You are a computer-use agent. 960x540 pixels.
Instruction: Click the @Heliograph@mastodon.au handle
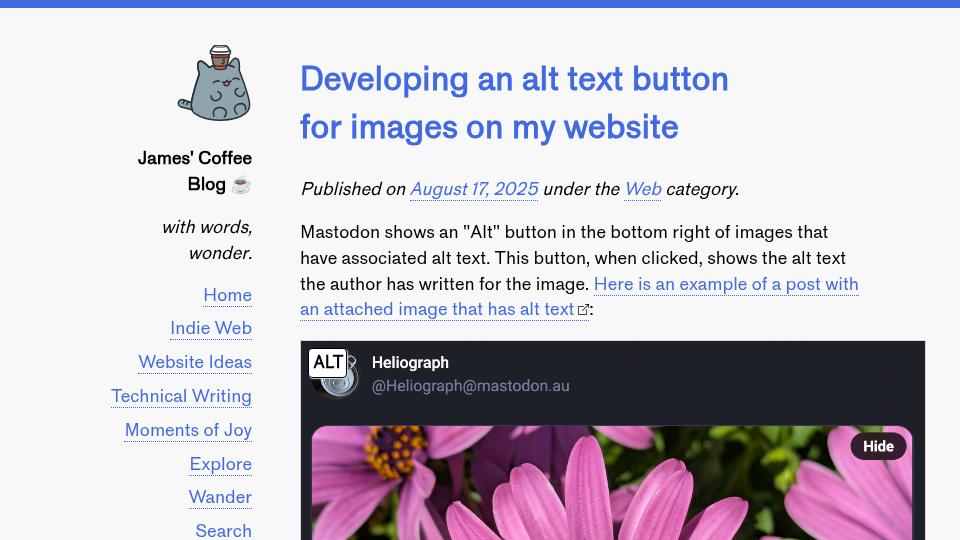pos(470,386)
